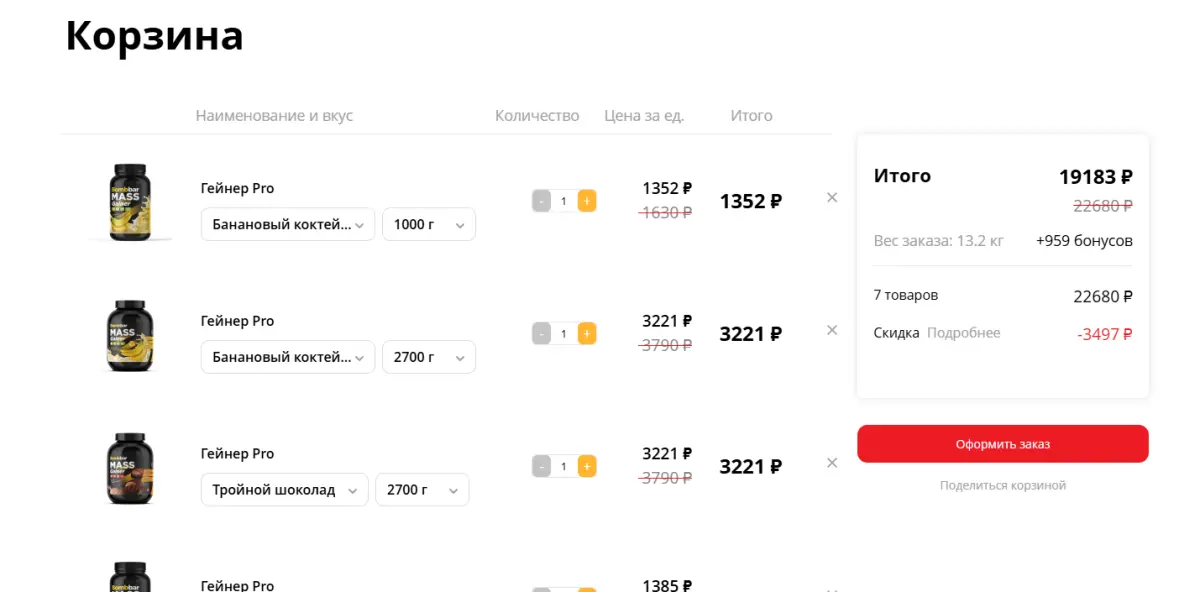Open weight dropdown beside Тройной шоколад
1200x592 pixels.
422,490
